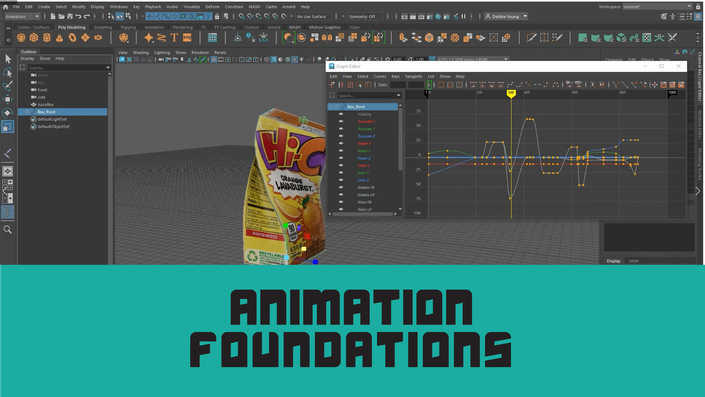Open the Tangents menu in Graph Editor
The image size is (705, 397).
[x=414, y=76]
